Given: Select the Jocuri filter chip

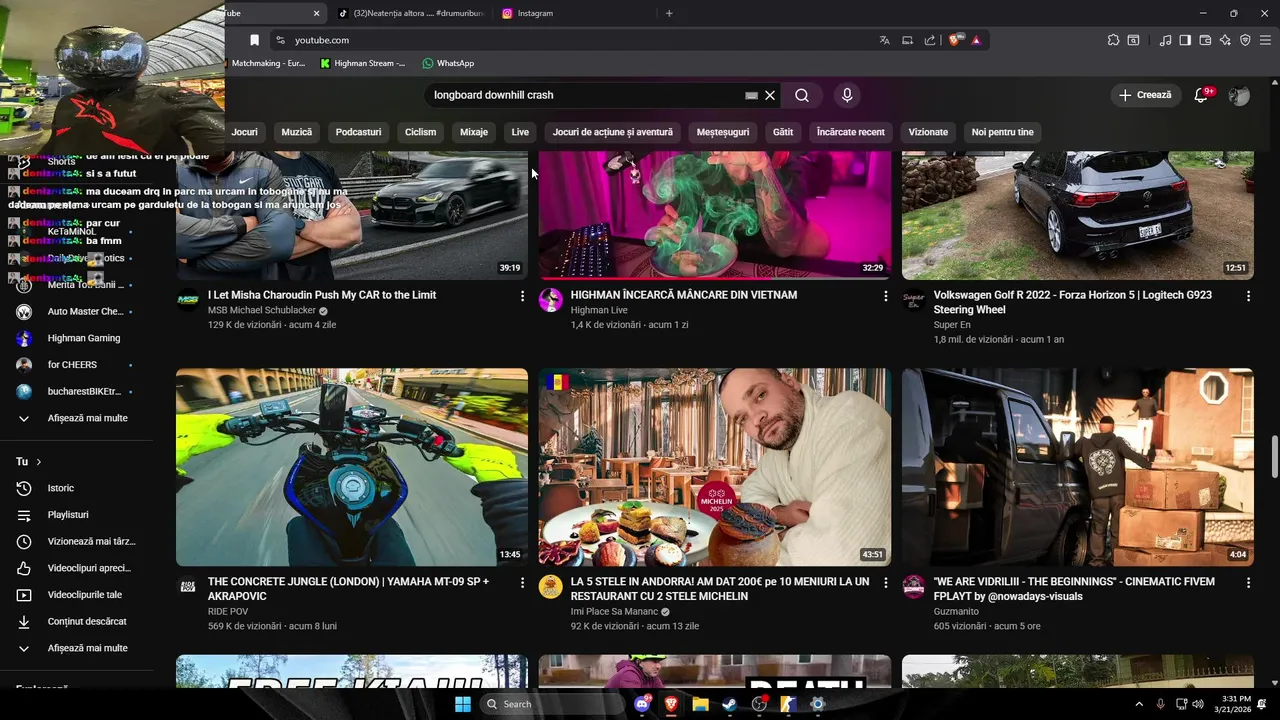Looking at the screenshot, I should (245, 132).
